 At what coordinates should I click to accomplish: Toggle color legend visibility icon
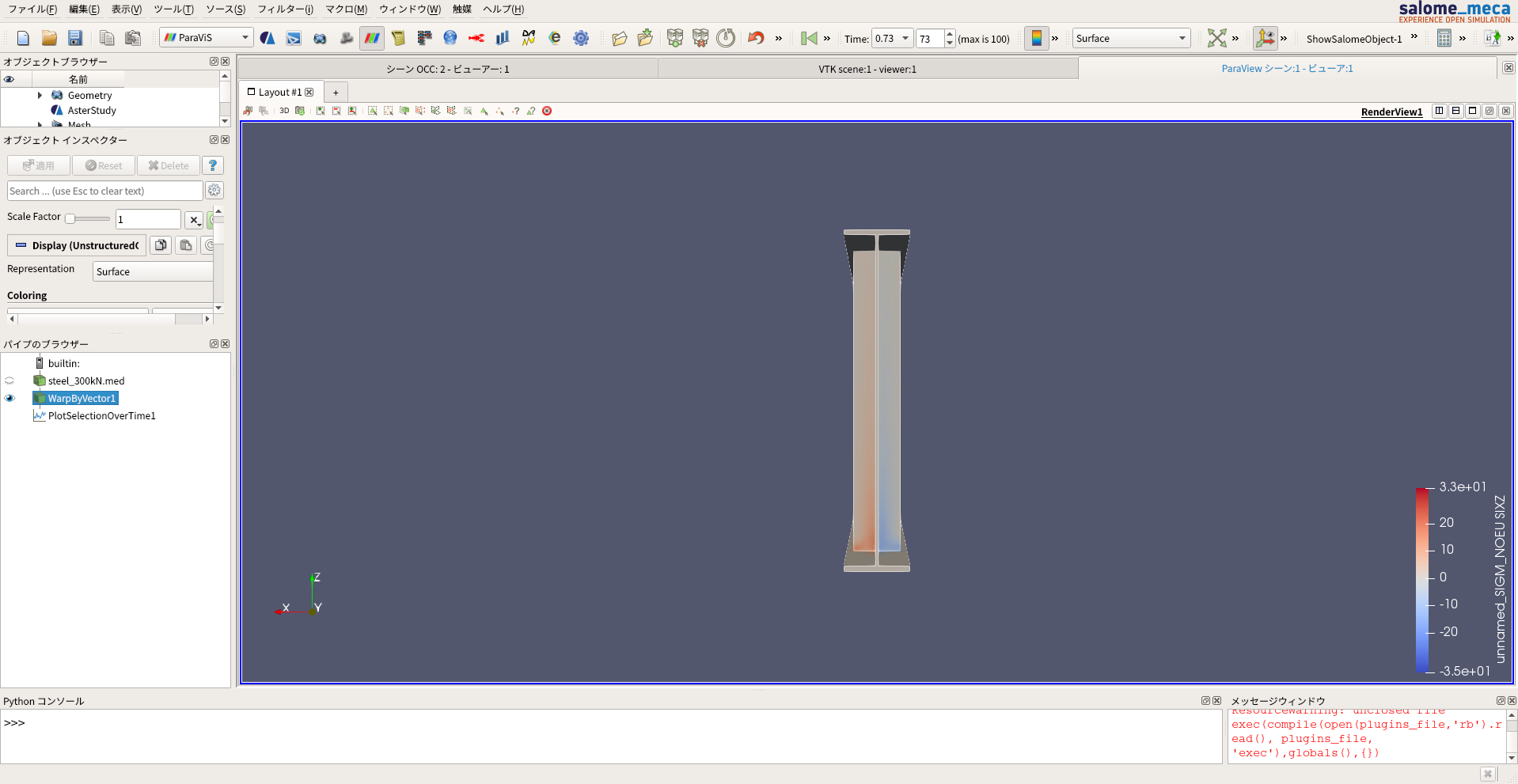click(1036, 38)
